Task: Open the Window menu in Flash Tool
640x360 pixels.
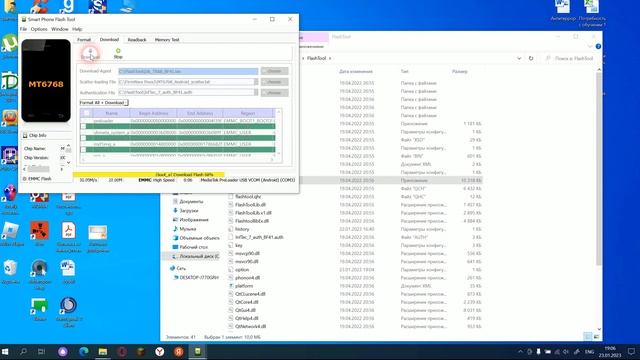Action: click(x=60, y=29)
